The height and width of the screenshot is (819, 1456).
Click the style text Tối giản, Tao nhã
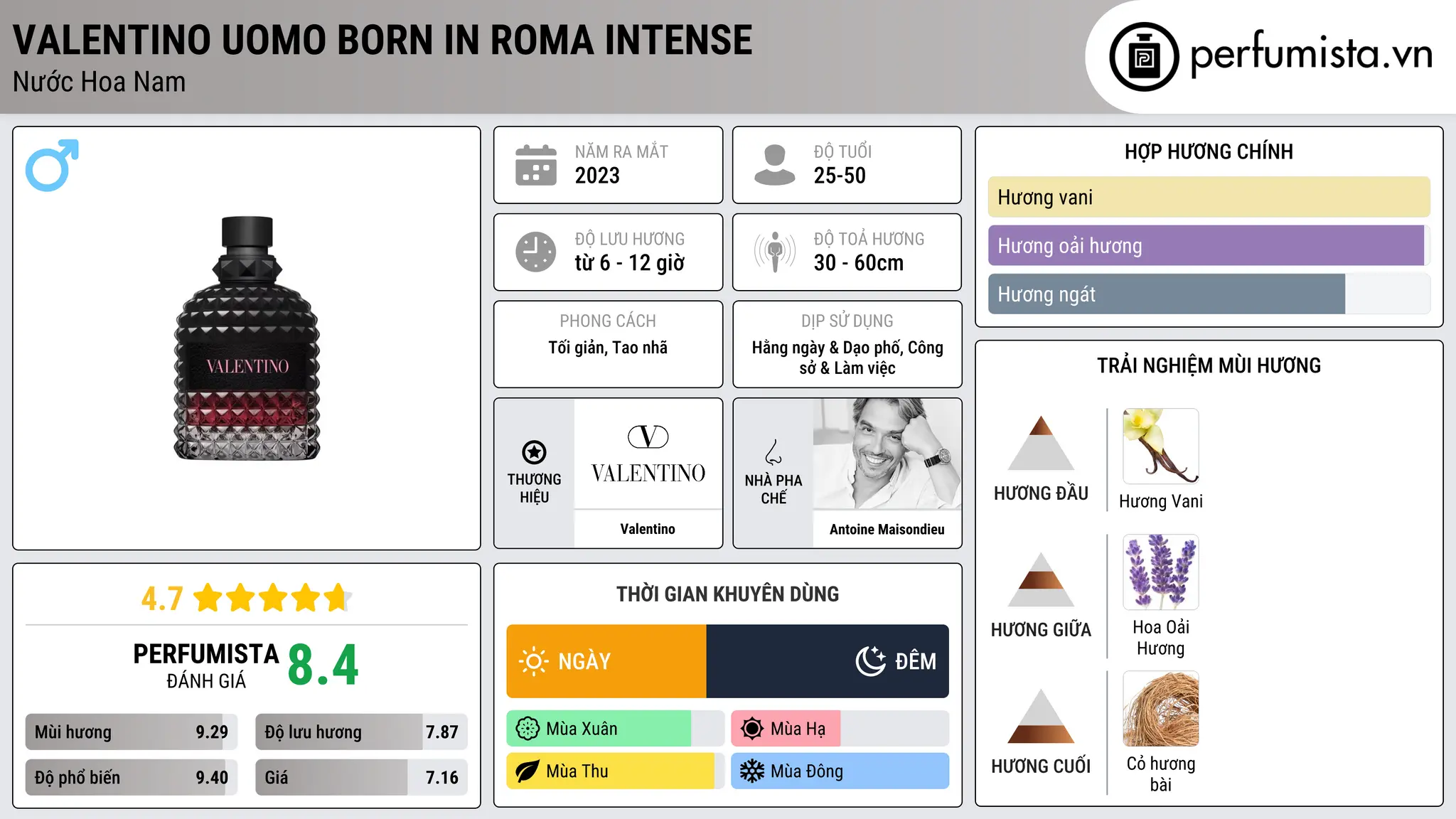point(608,348)
